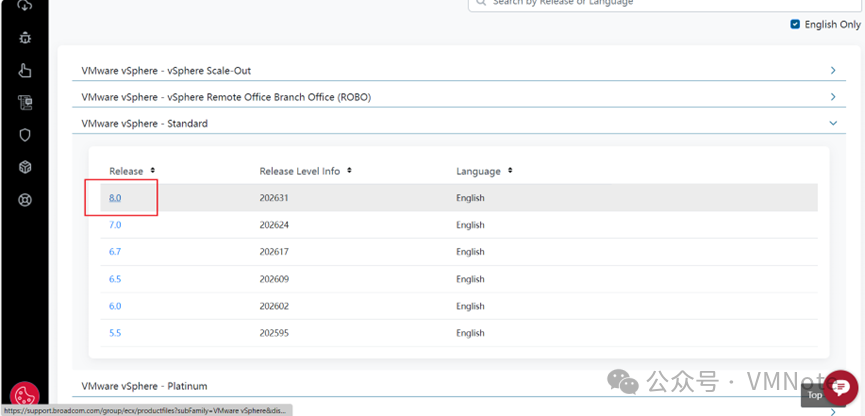
Task: Select the 202602 release level cell
Action: [274, 306]
